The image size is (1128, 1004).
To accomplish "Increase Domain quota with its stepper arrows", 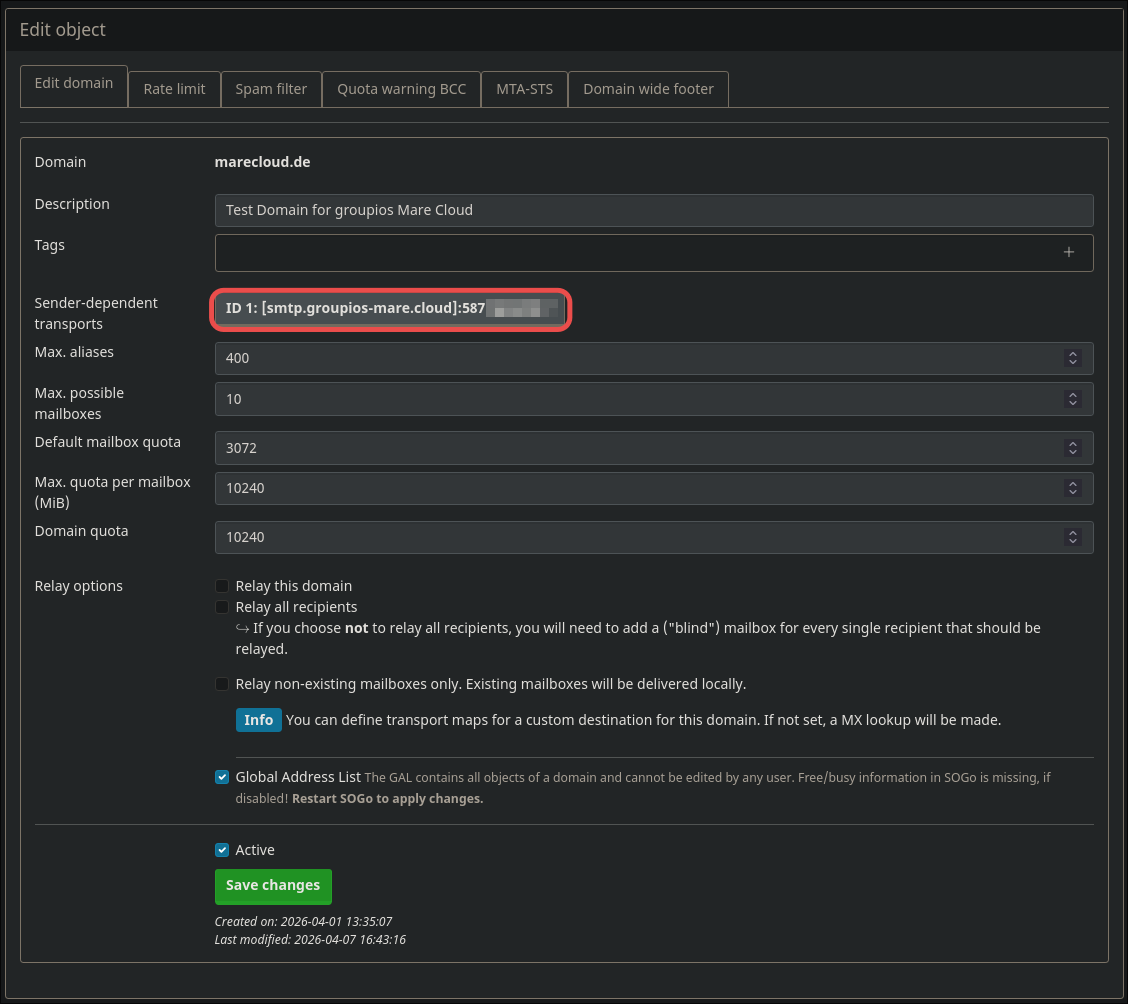I will click(x=1073, y=533).
